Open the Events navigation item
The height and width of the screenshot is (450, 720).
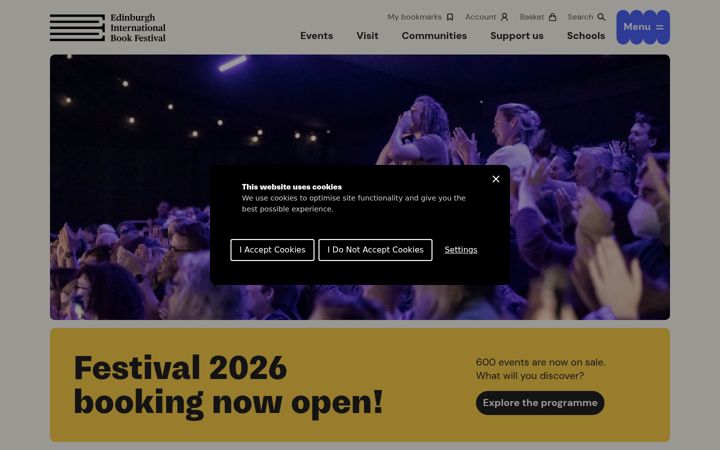[x=316, y=36]
